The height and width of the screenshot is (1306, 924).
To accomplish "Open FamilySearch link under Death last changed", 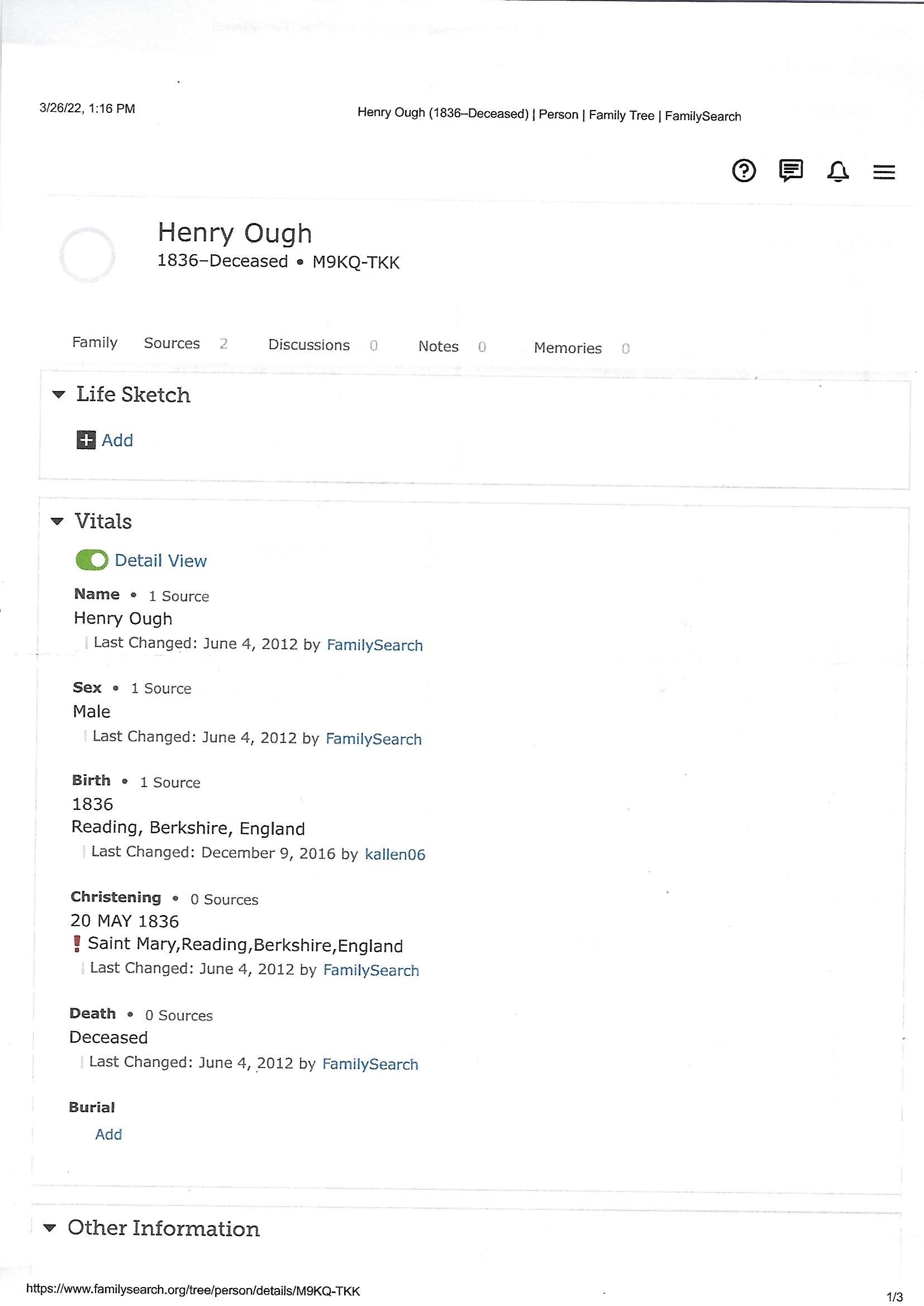I will coord(370,1064).
